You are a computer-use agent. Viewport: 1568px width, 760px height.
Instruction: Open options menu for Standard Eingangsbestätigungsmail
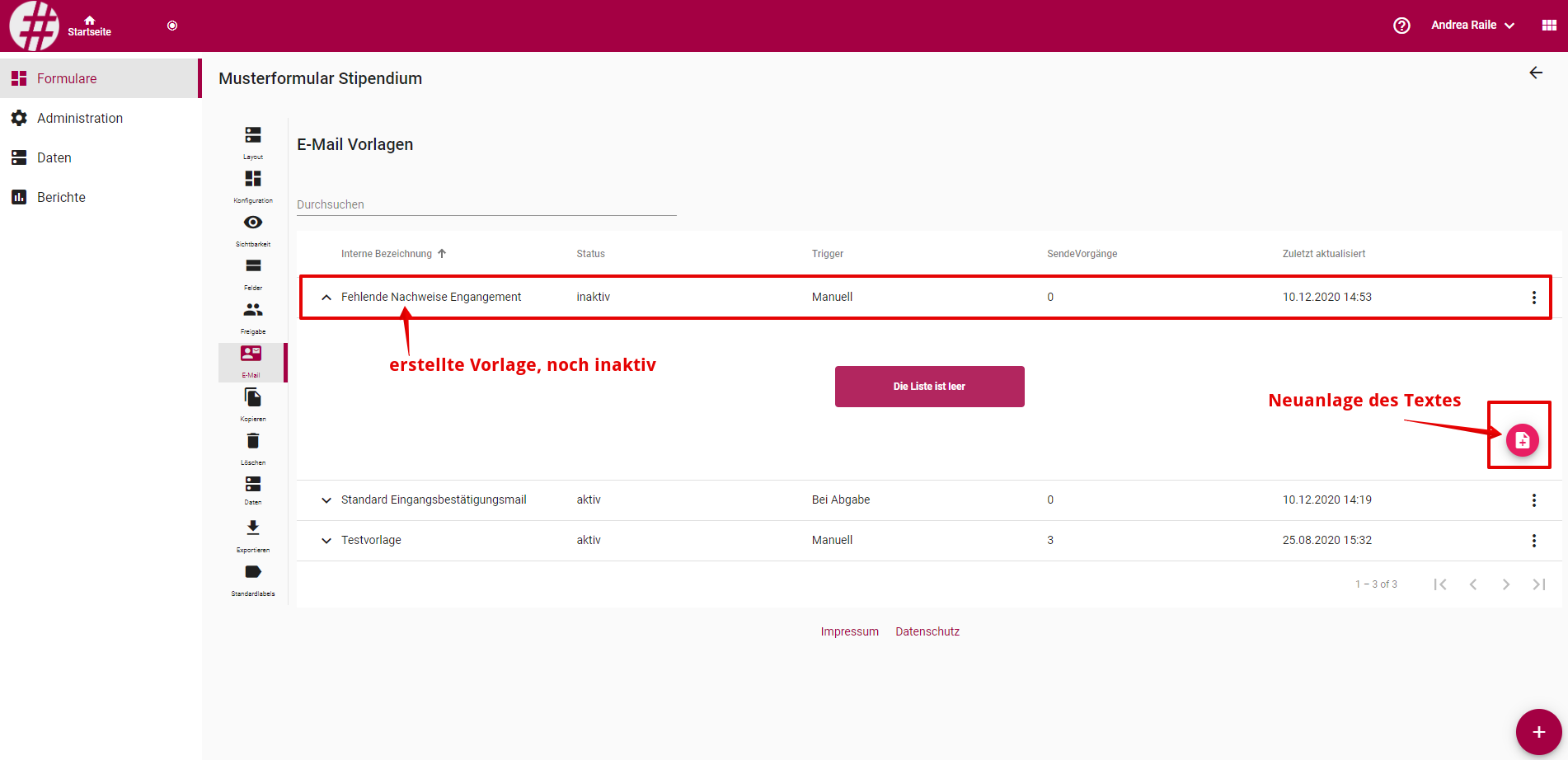[x=1533, y=500]
